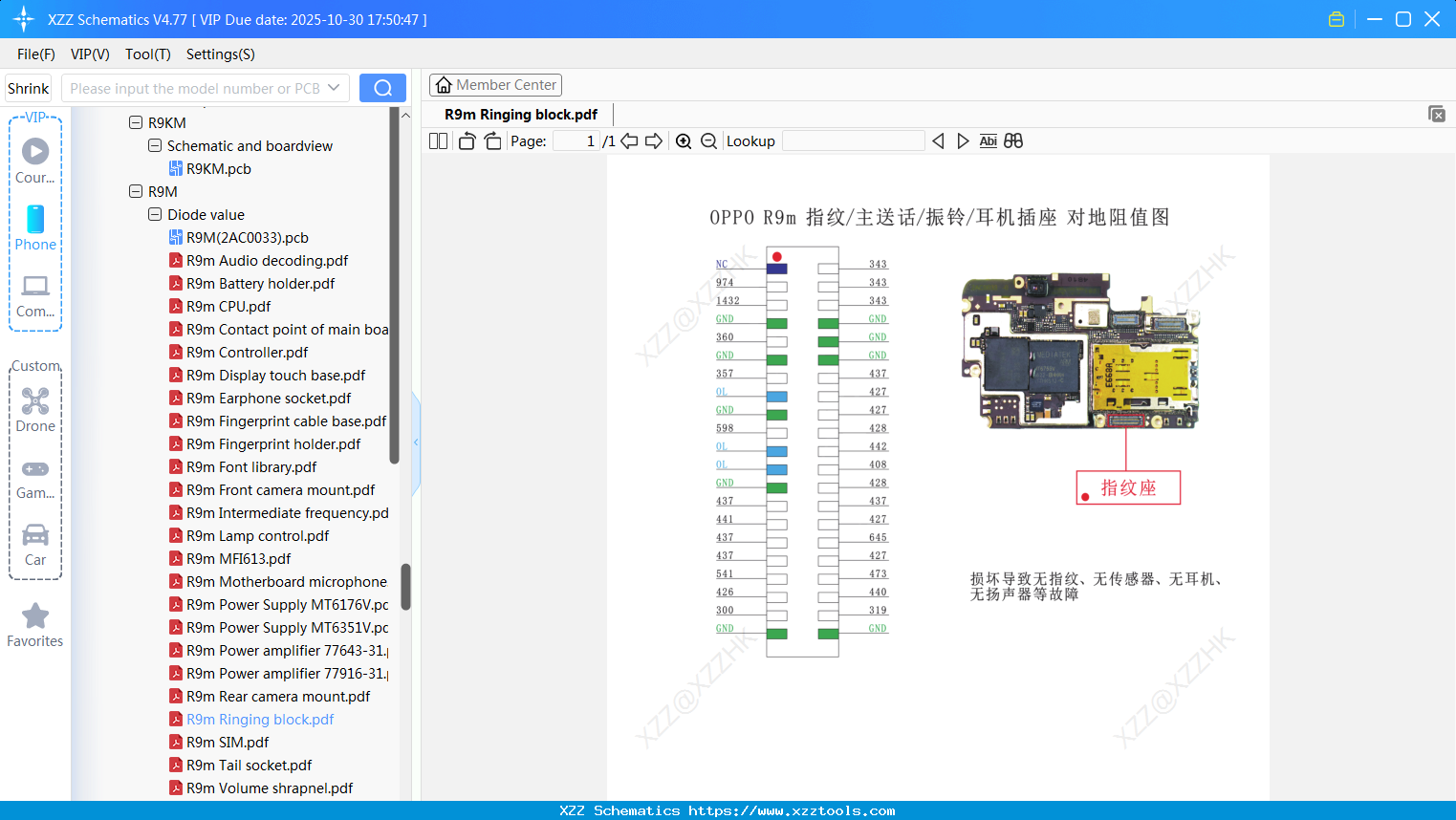Open the Phone schematics category
1456x820 pixels.
pos(35,228)
